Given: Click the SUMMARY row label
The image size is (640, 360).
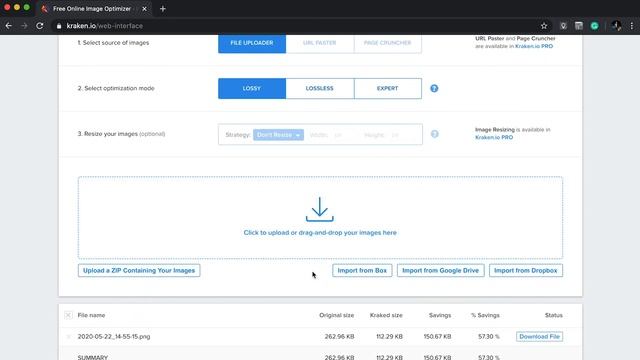Looking at the screenshot, I should [x=93, y=357].
